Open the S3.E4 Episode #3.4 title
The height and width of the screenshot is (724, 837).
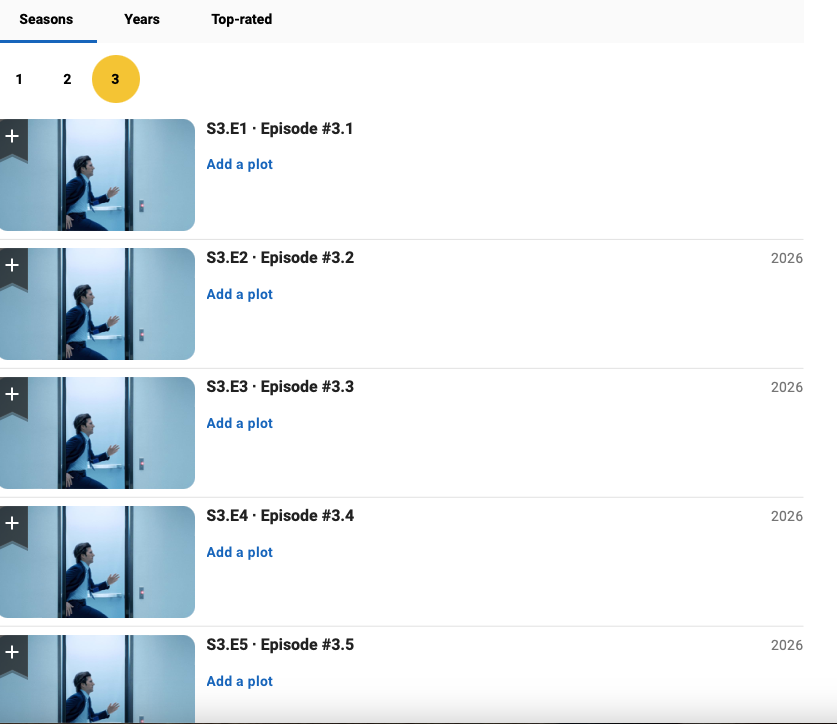pyautogui.click(x=280, y=516)
